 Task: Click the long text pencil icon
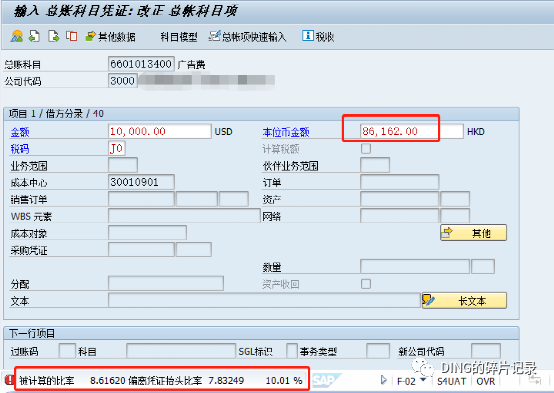pyautogui.click(x=429, y=300)
